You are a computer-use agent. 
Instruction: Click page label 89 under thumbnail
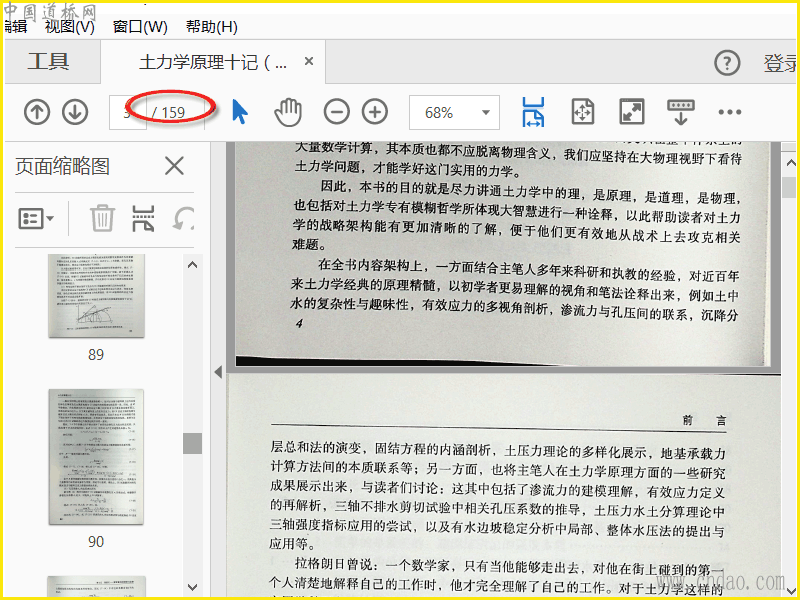tap(96, 355)
